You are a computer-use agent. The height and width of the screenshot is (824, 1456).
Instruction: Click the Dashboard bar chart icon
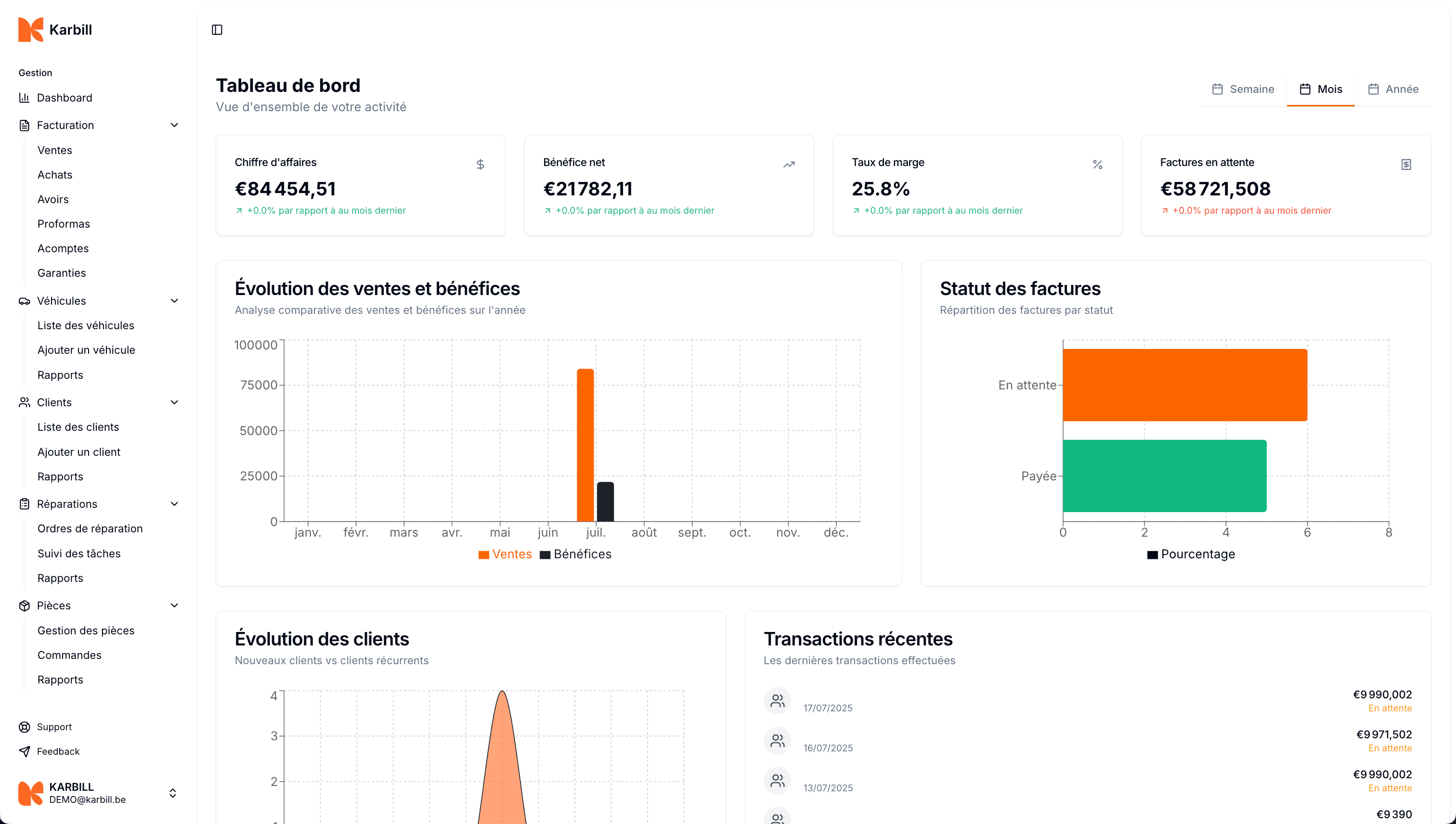(25, 98)
